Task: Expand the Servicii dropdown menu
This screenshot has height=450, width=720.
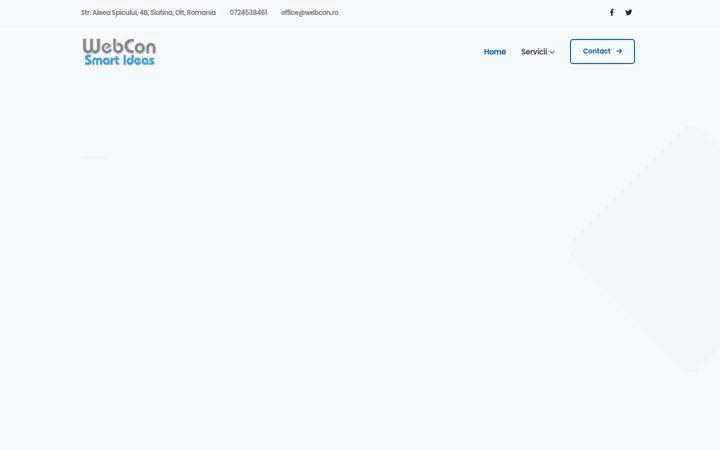Action: [x=538, y=52]
